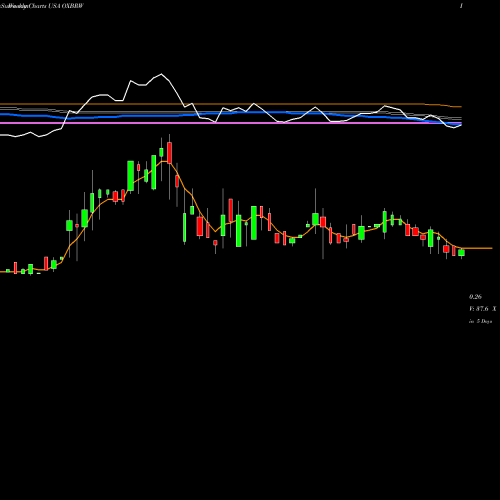Click the tallest red candlestick at the price peak

(x=169, y=153)
